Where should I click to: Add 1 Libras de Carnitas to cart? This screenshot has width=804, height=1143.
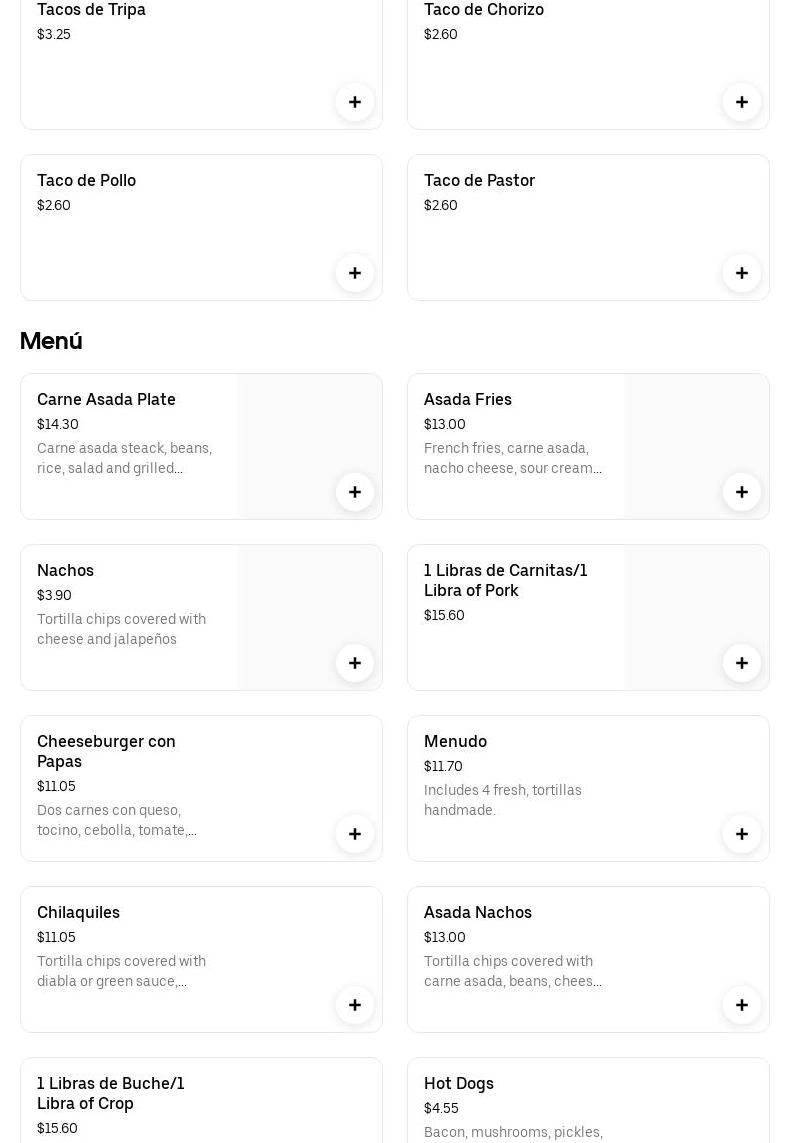click(742, 663)
